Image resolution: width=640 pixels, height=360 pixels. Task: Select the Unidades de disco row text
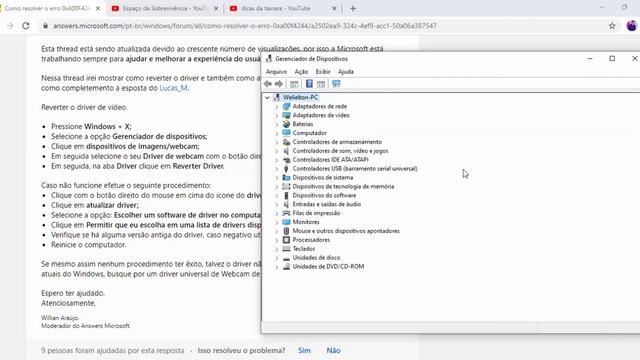click(316, 258)
